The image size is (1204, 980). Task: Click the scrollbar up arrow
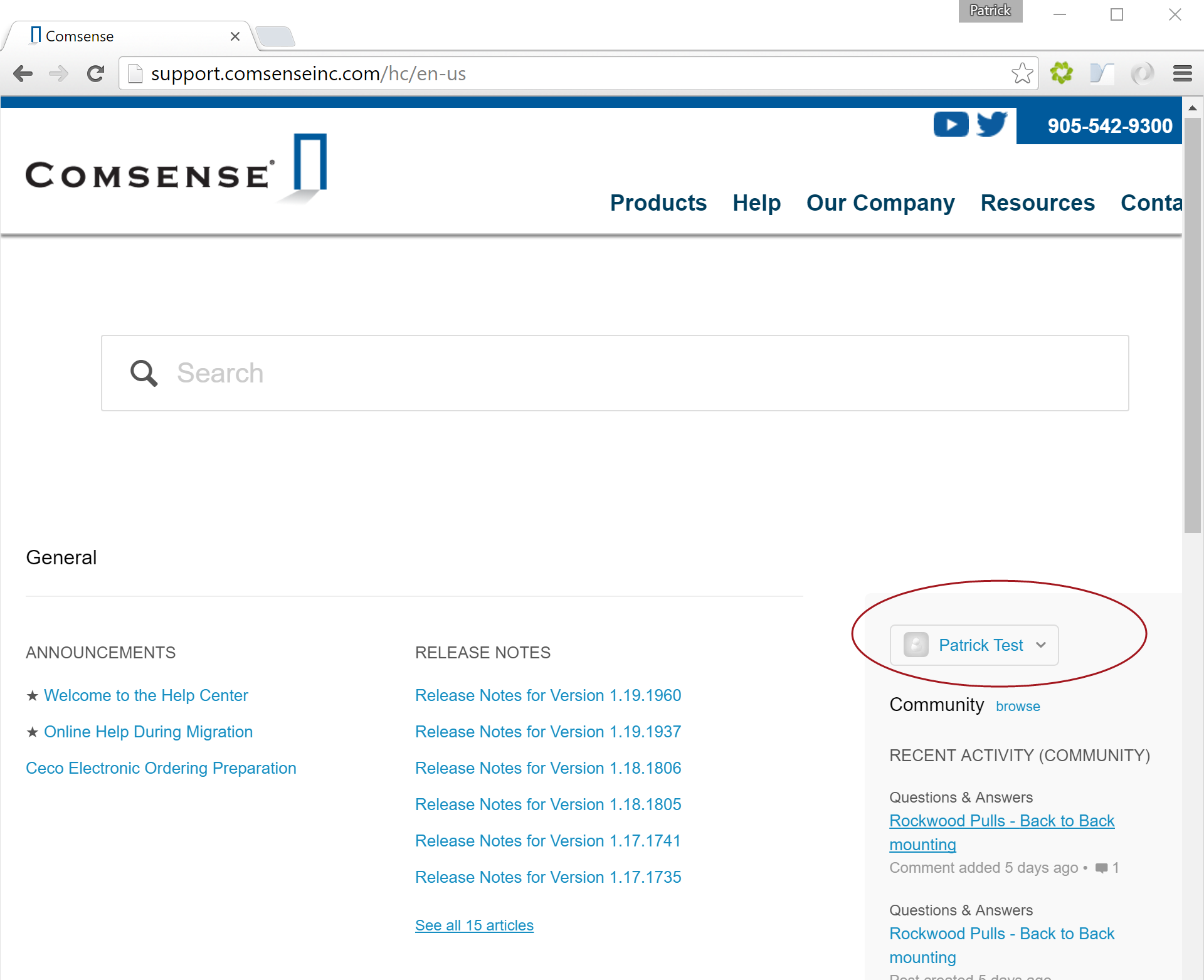click(1193, 108)
